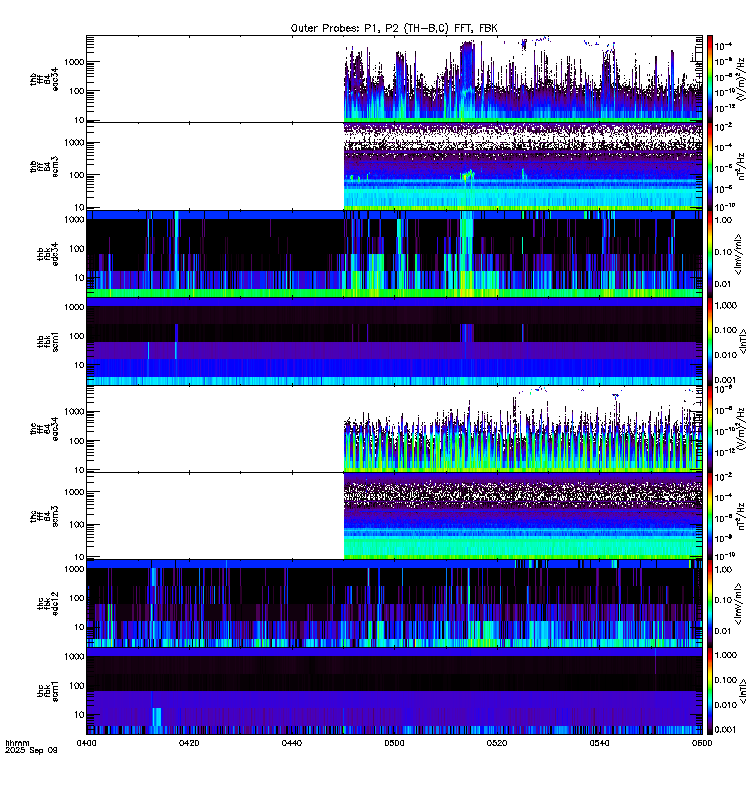The width and height of the screenshot is (750, 800).
Task: Click the 10 y-axis tick of thb fbk edc34 panel
Action: coord(79,278)
